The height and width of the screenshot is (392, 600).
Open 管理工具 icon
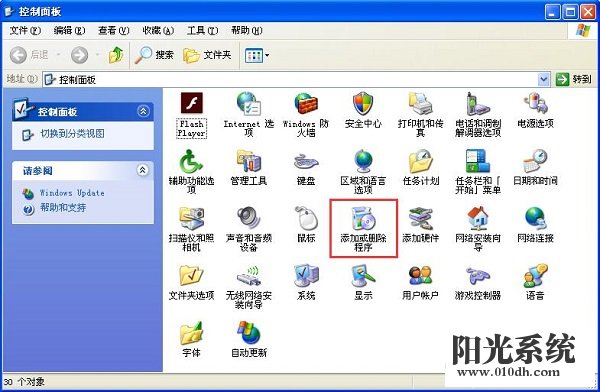coord(249,161)
